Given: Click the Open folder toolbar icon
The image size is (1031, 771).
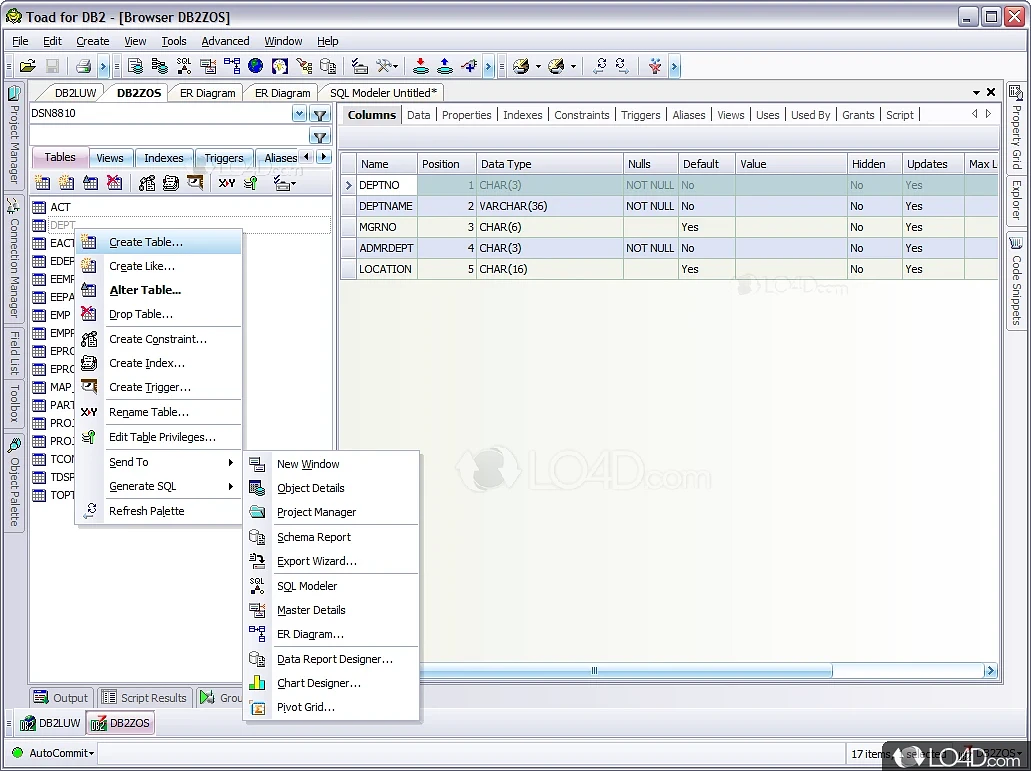Looking at the screenshot, I should click(28, 67).
